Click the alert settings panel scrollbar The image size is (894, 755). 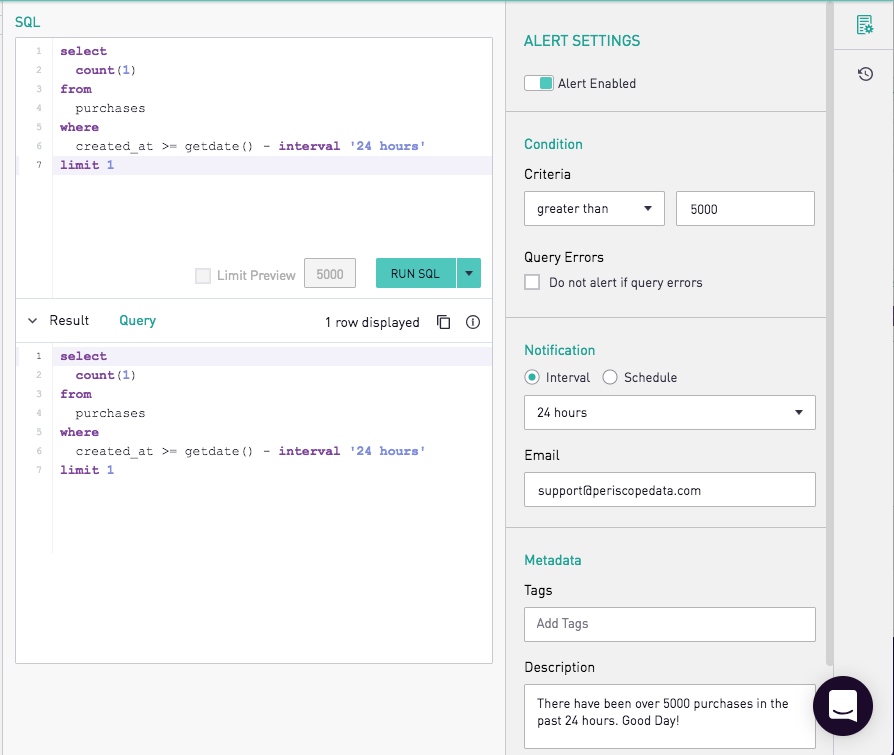tap(830, 333)
